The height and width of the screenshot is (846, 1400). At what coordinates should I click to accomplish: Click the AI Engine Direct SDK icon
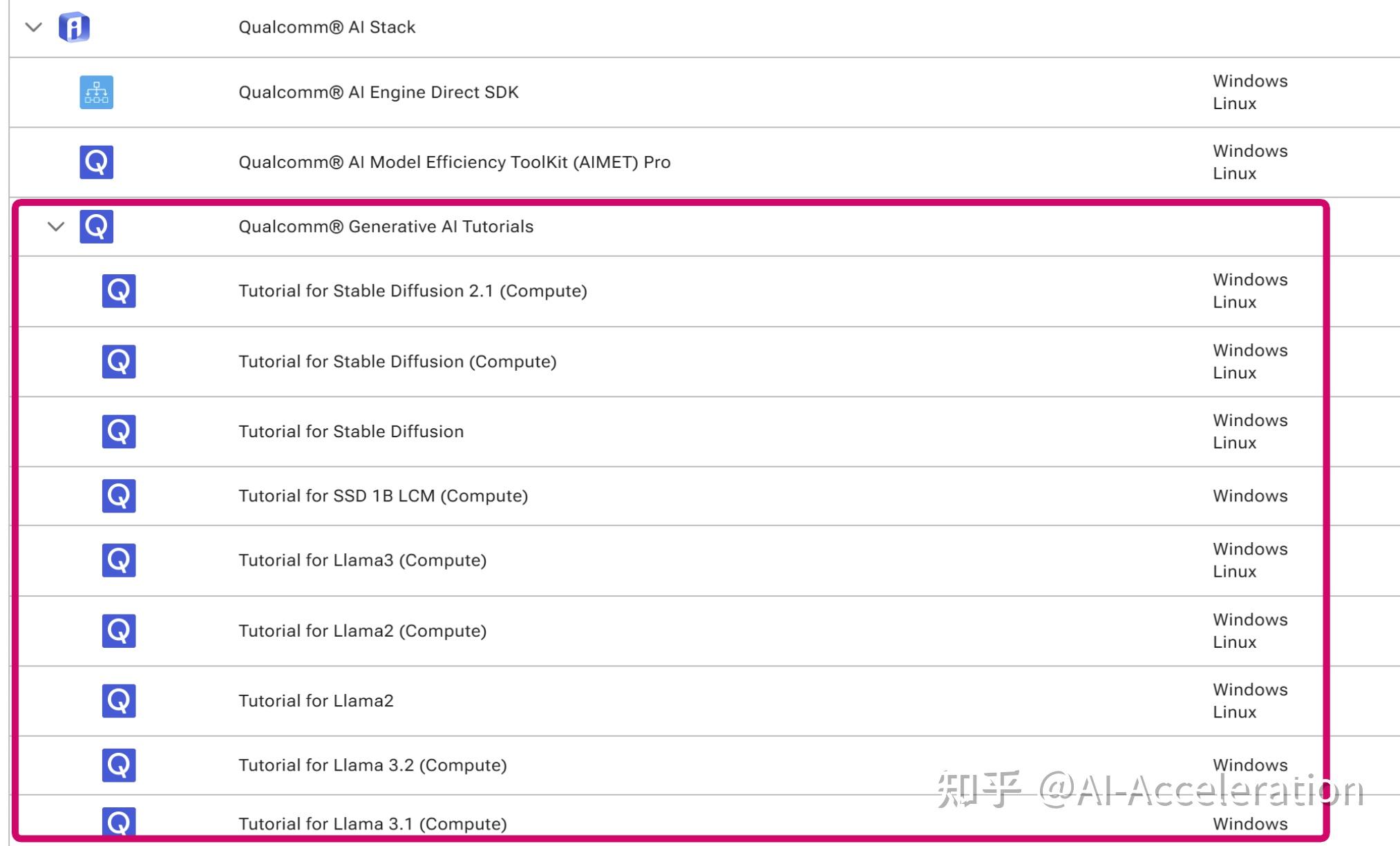[x=96, y=93]
